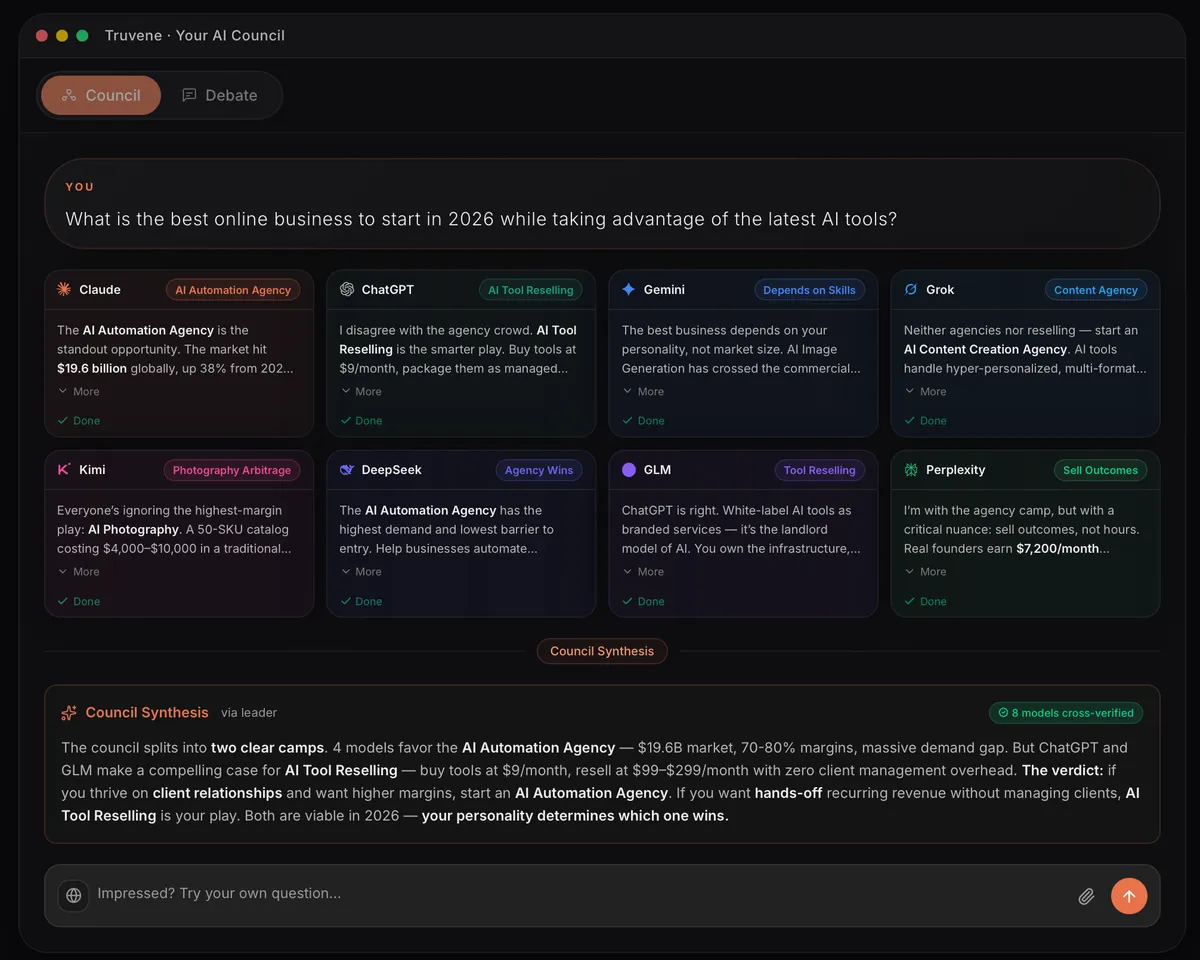Switch to the Council tab
Viewport: 1200px width, 960px height.
101,95
